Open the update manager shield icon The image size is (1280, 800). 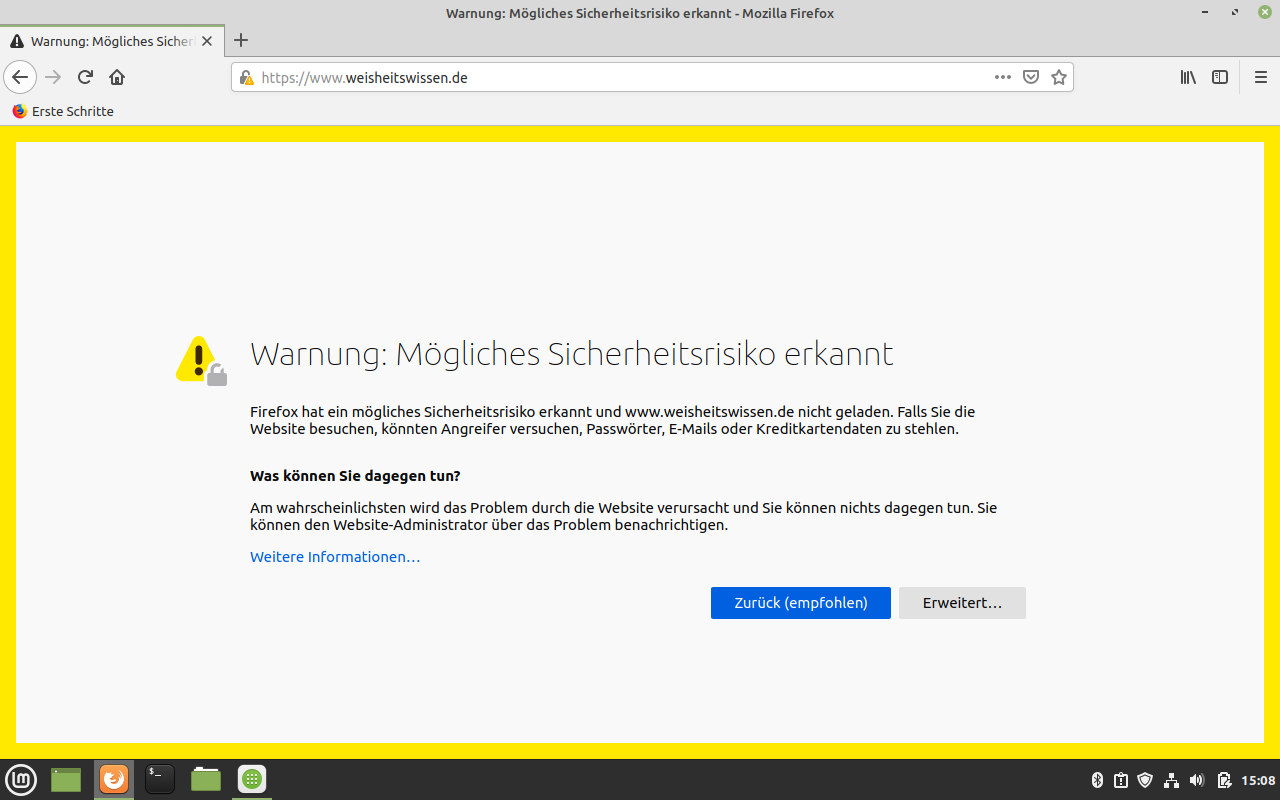(x=1146, y=780)
